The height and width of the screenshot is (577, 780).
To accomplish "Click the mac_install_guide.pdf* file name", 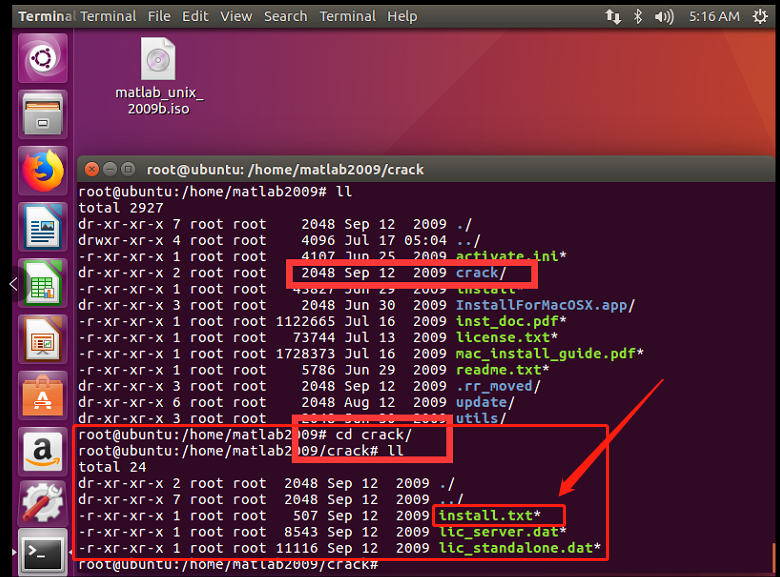I will 550,354.
